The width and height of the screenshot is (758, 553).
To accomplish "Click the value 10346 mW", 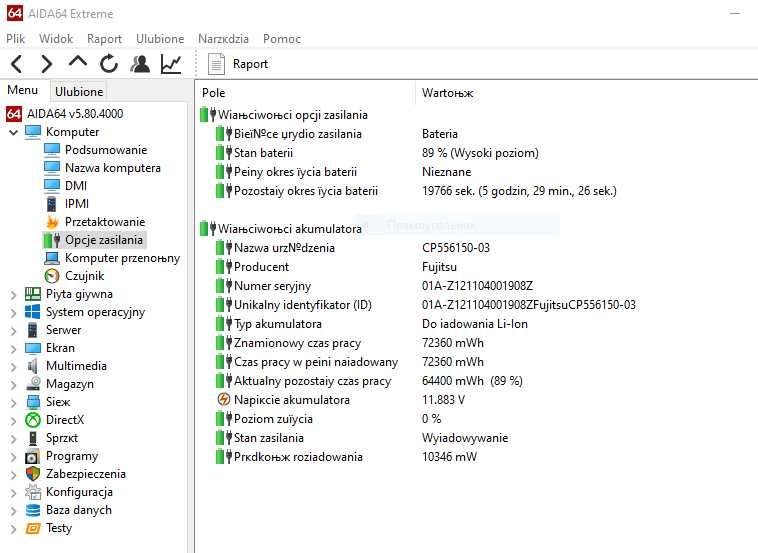I will [449, 457].
